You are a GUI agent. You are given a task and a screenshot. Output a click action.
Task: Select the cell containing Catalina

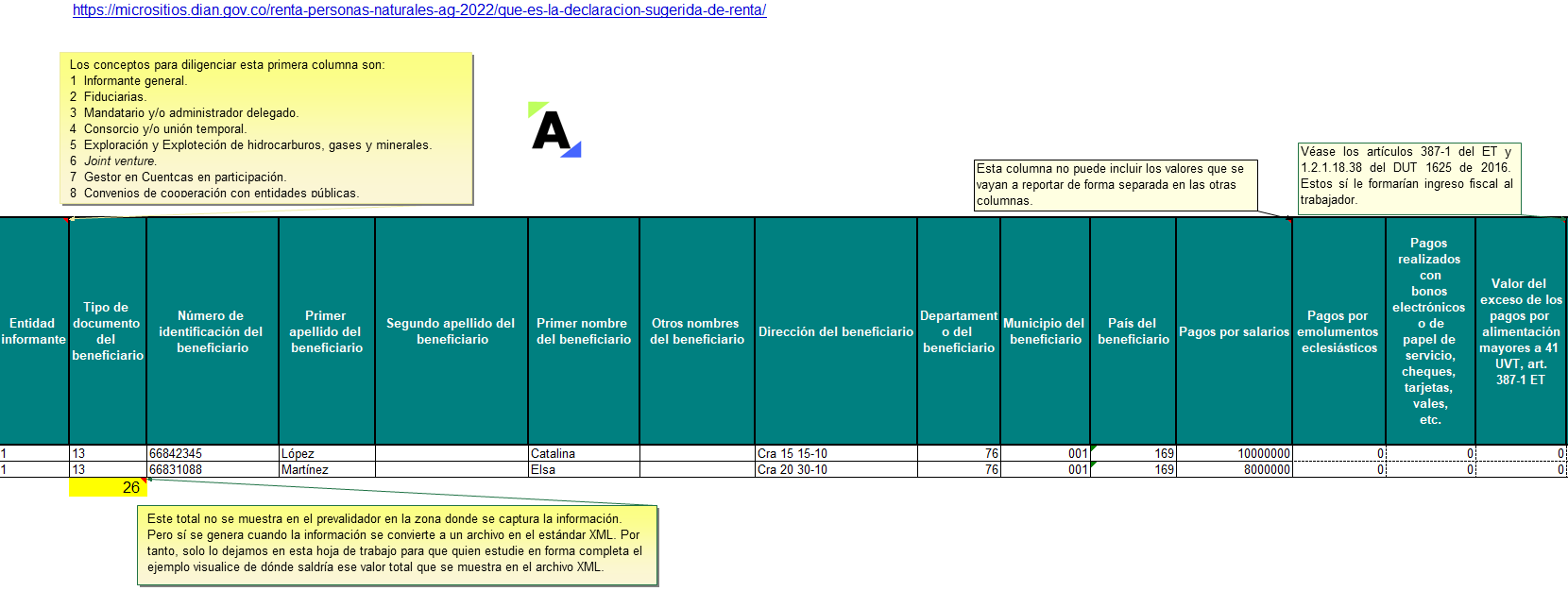[584, 453]
